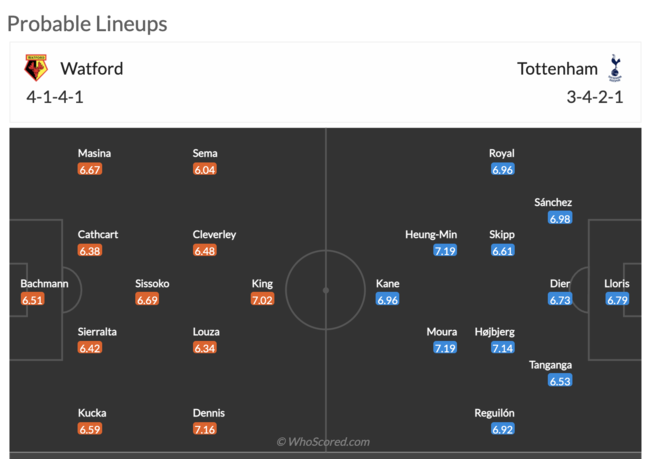Viewport: 650px width, 459px height.
Task: Select Royal player name
Action: click(x=502, y=153)
